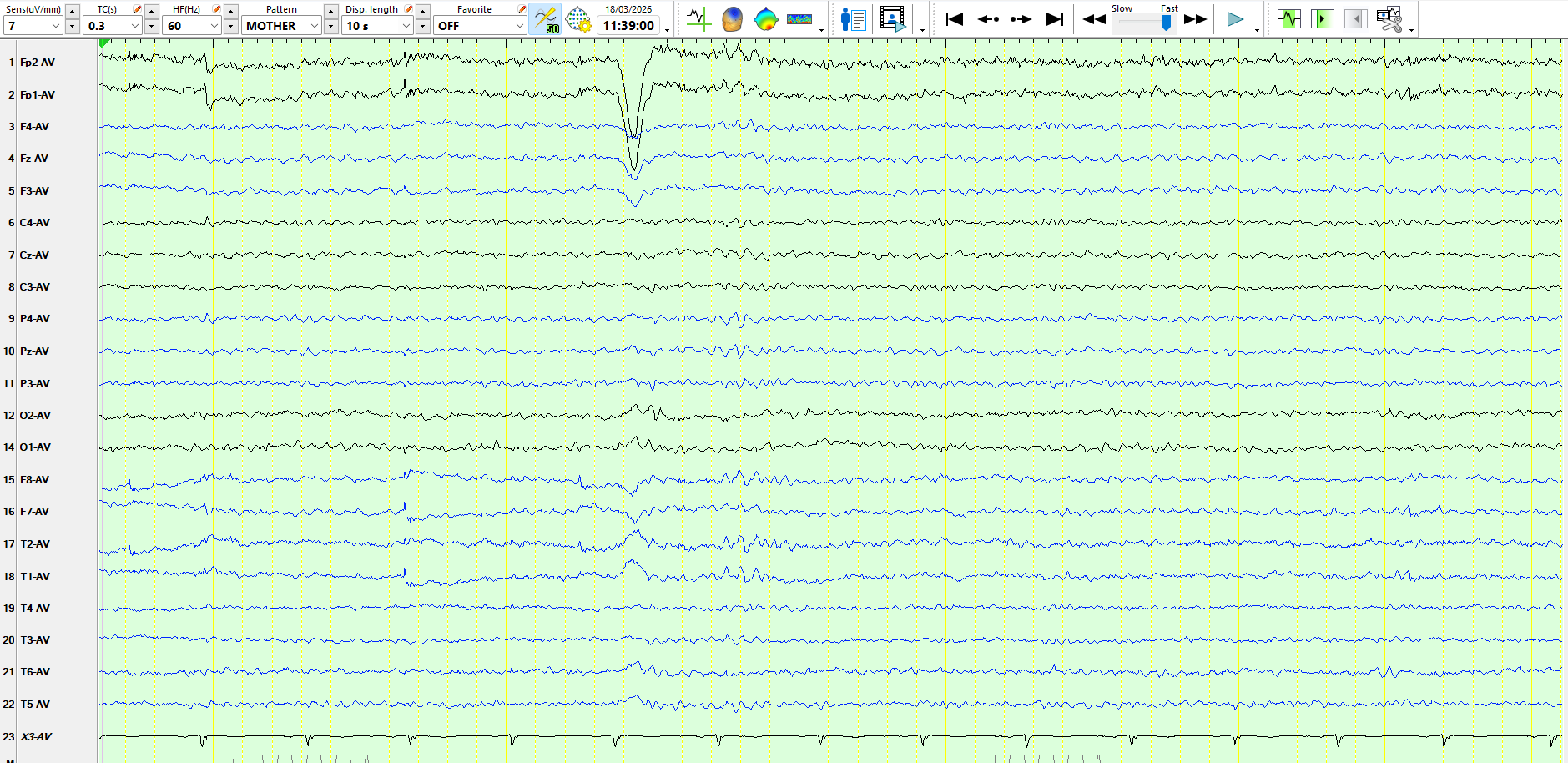Toggle the 50 Hz AC notch filter icon
1568x763 pixels.
pos(545,19)
